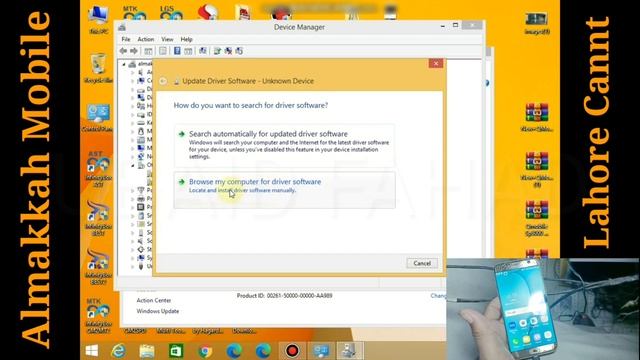
Task: Switch to Device Manager taskbar button
Action: pos(350,351)
